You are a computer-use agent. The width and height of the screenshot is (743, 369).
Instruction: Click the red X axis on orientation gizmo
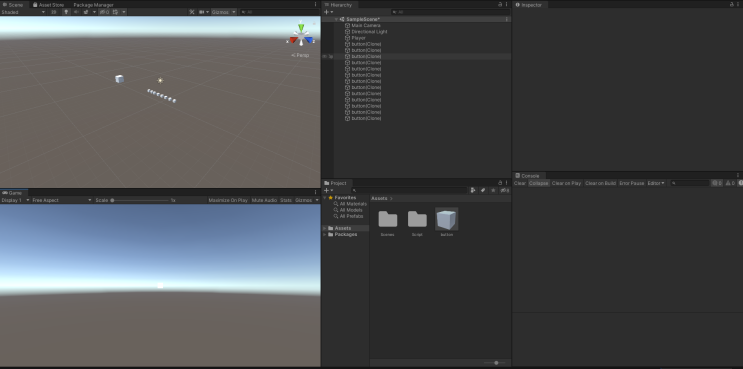[293, 40]
